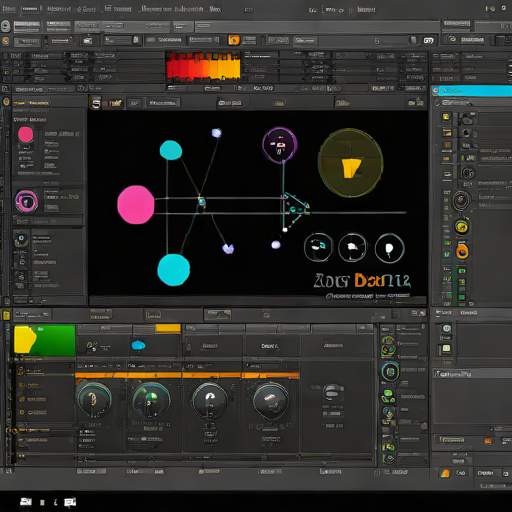Click the yellow folder icon at lower panel's left edge
This screenshot has width=512, height=512.
click(6, 315)
